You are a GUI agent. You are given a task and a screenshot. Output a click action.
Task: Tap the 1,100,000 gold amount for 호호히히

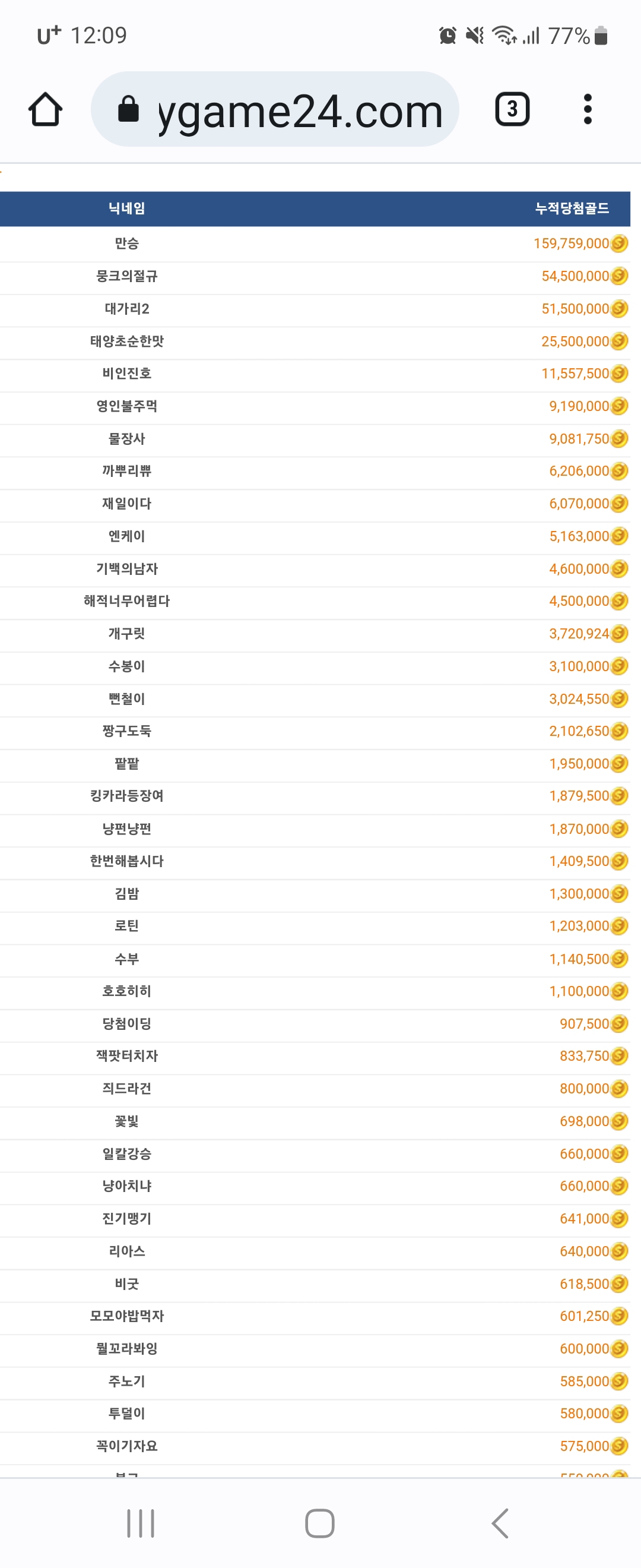click(579, 991)
